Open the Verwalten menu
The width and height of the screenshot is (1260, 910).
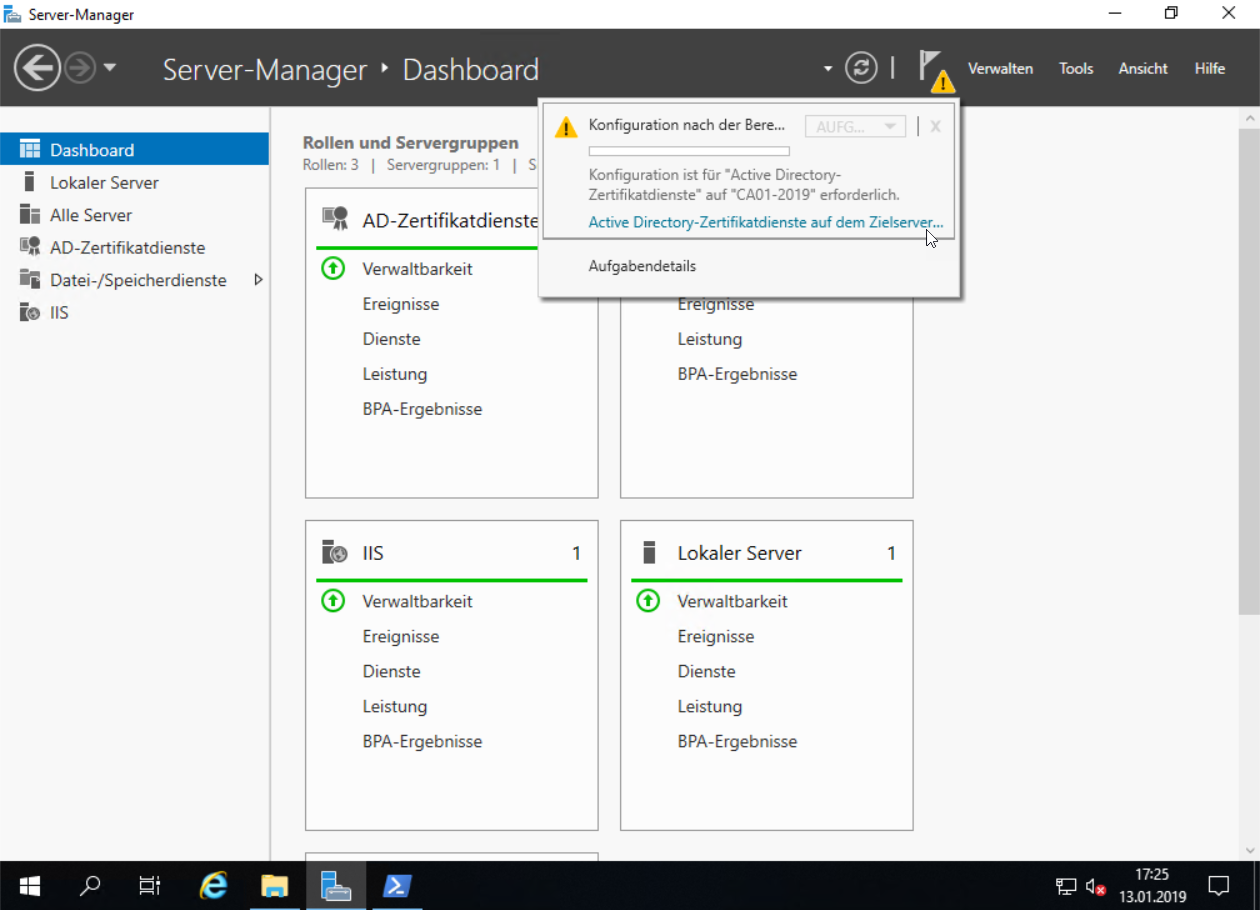coord(1000,69)
